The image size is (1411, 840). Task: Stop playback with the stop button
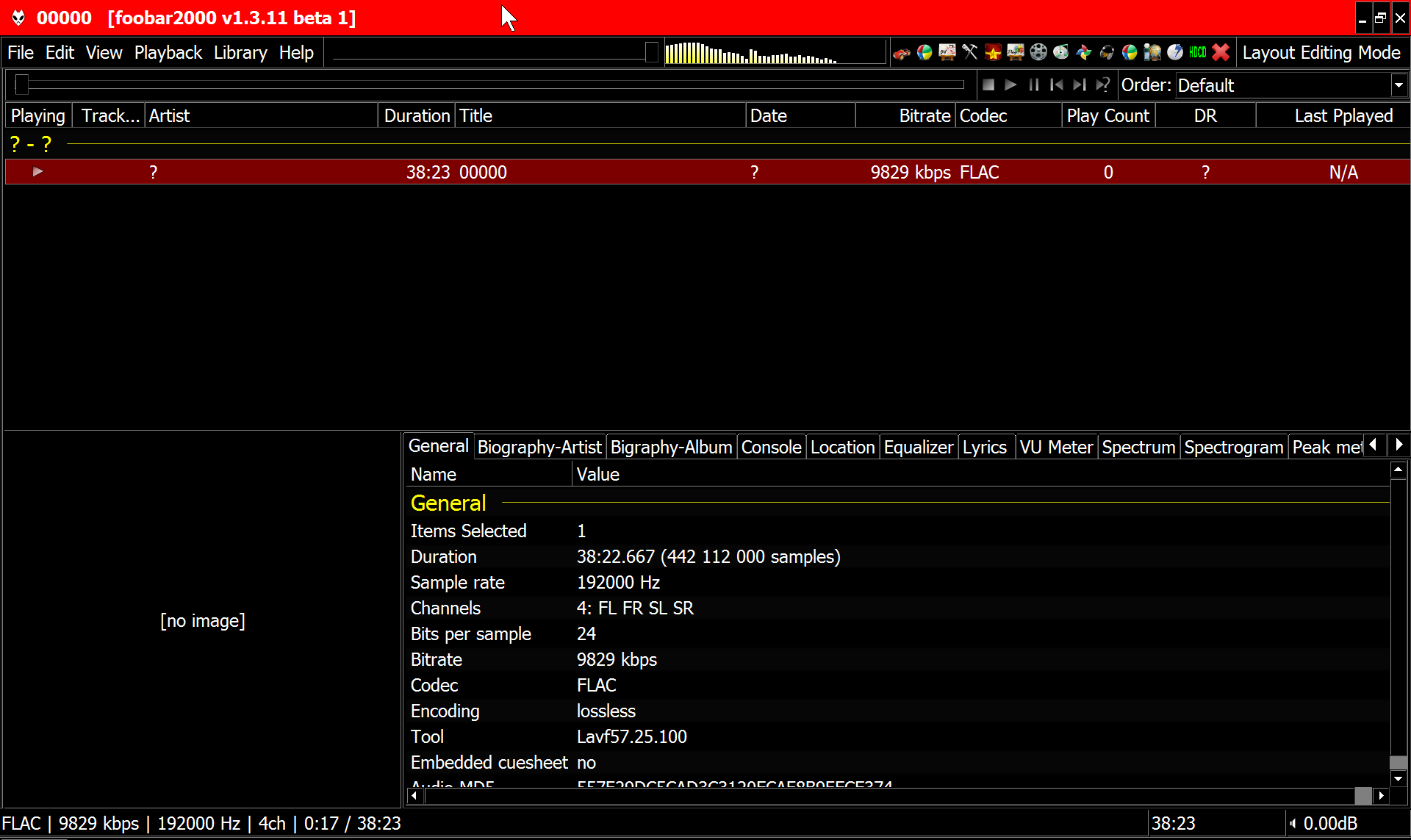[x=988, y=85]
